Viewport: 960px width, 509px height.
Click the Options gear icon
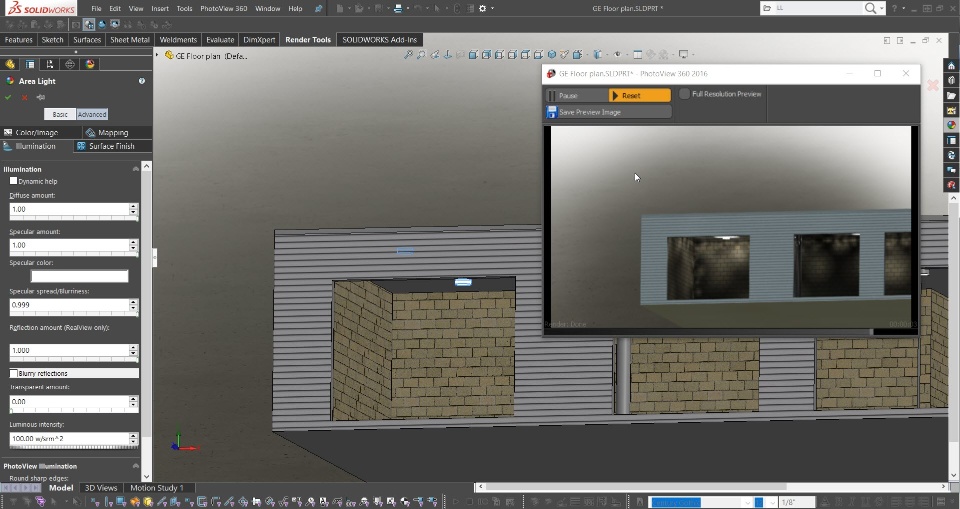click(482, 9)
